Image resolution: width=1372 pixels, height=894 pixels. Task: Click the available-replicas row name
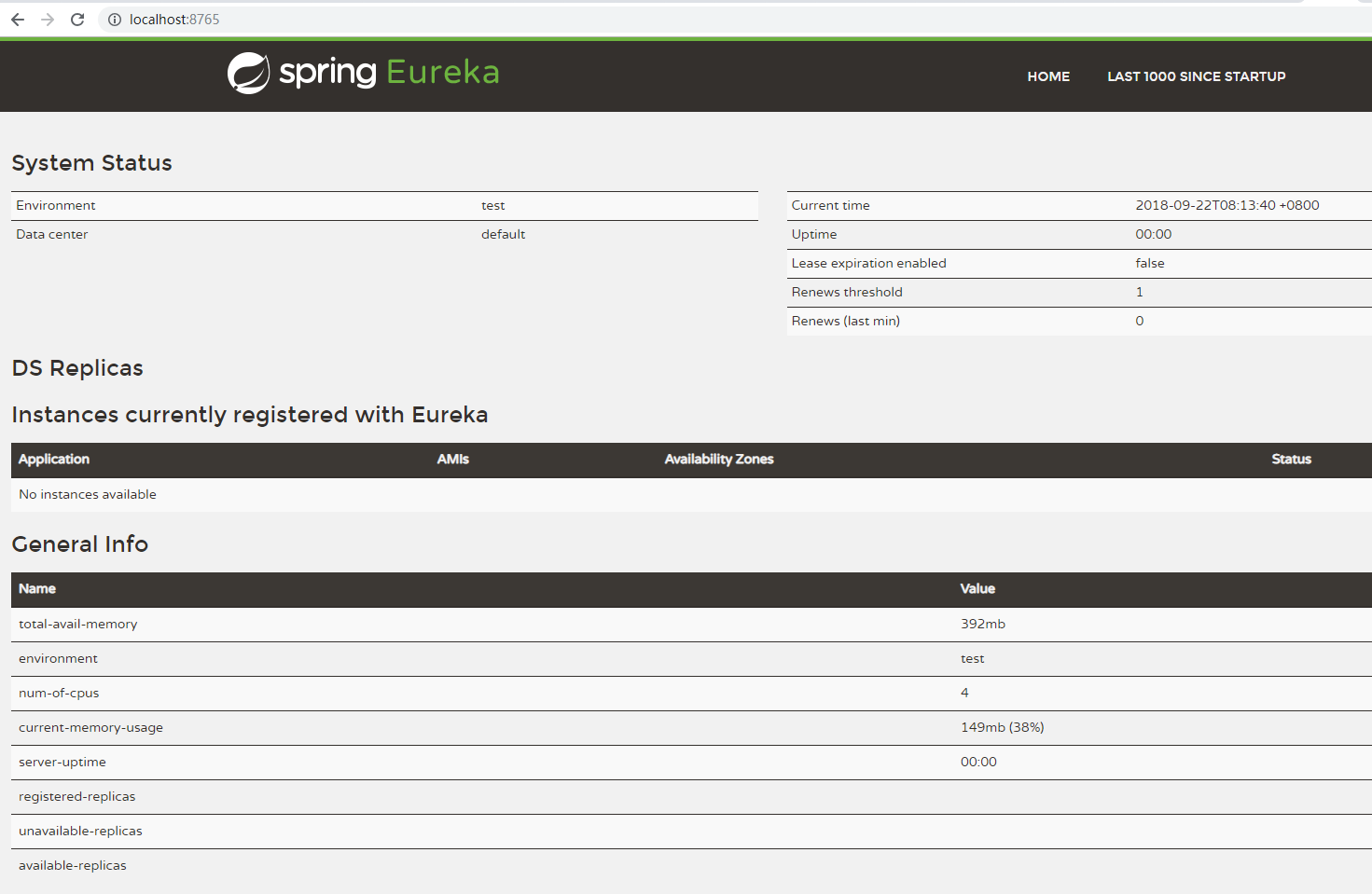(x=73, y=866)
